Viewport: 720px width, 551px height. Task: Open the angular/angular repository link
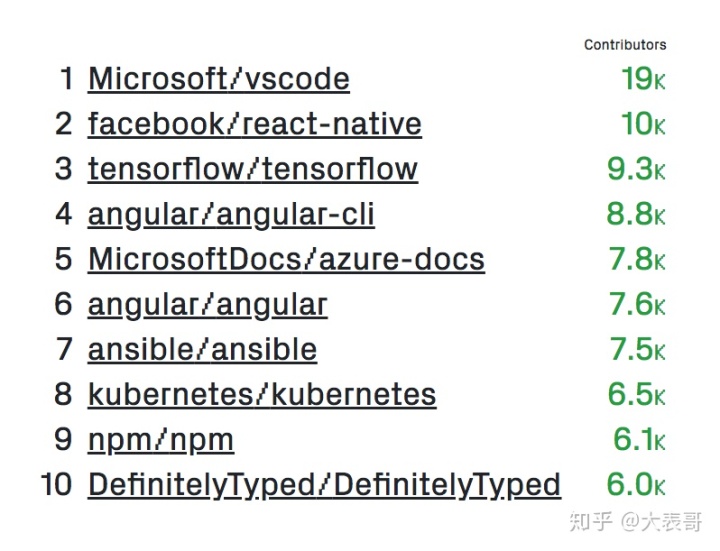pyautogui.click(x=208, y=305)
